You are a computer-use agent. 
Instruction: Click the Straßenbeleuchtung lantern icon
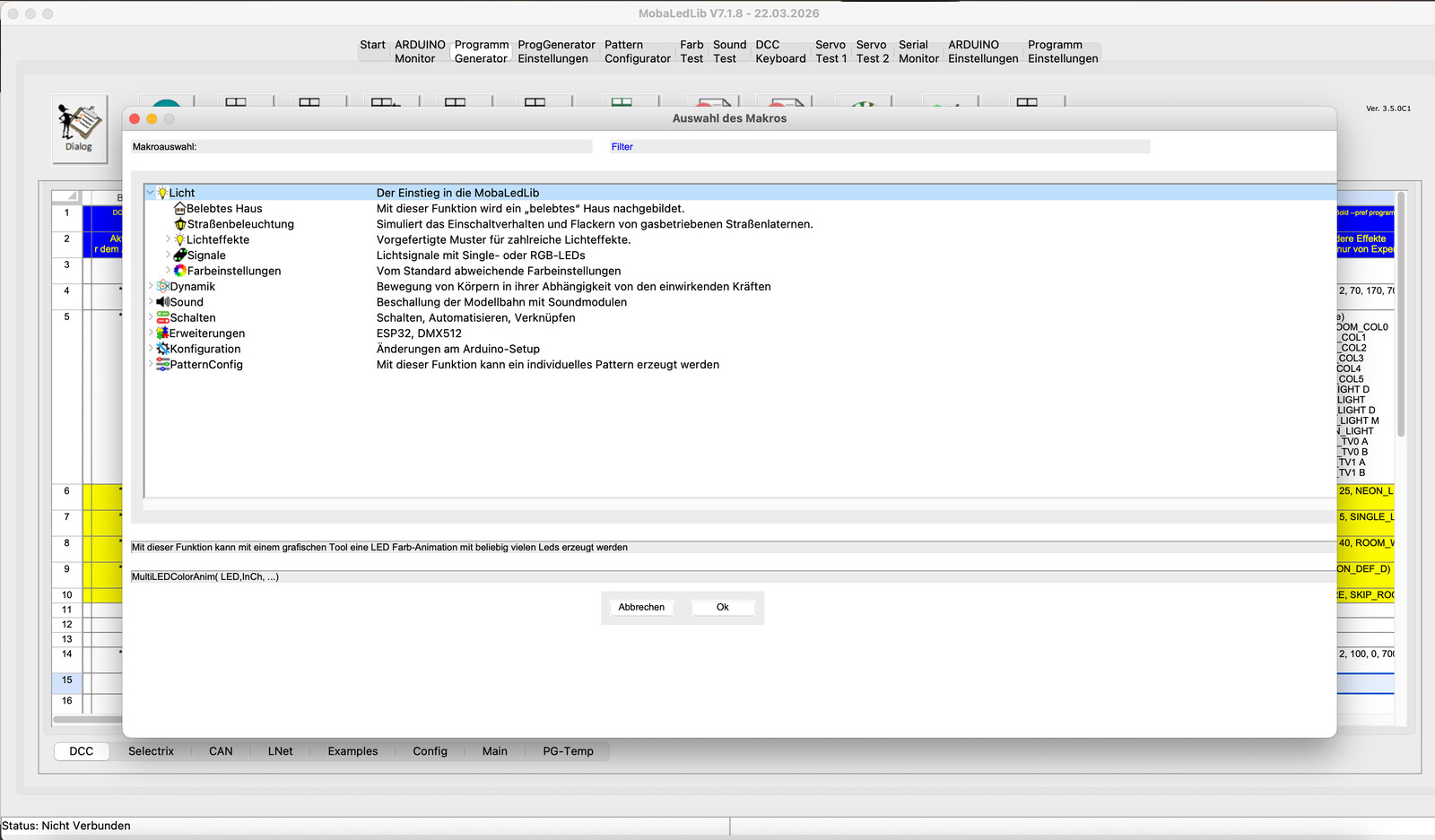click(180, 224)
